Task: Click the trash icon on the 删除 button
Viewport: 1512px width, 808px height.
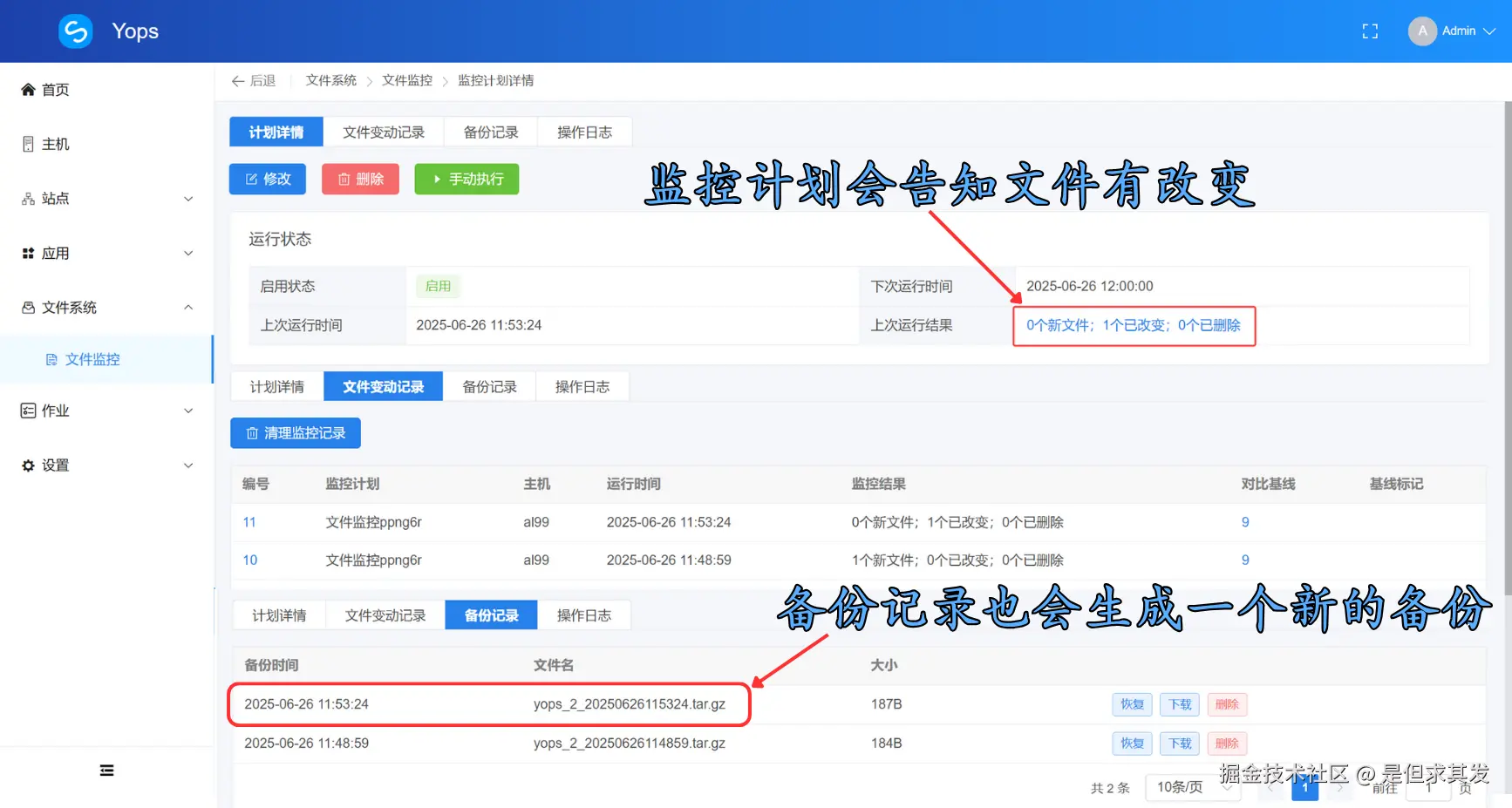Action: click(x=343, y=179)
